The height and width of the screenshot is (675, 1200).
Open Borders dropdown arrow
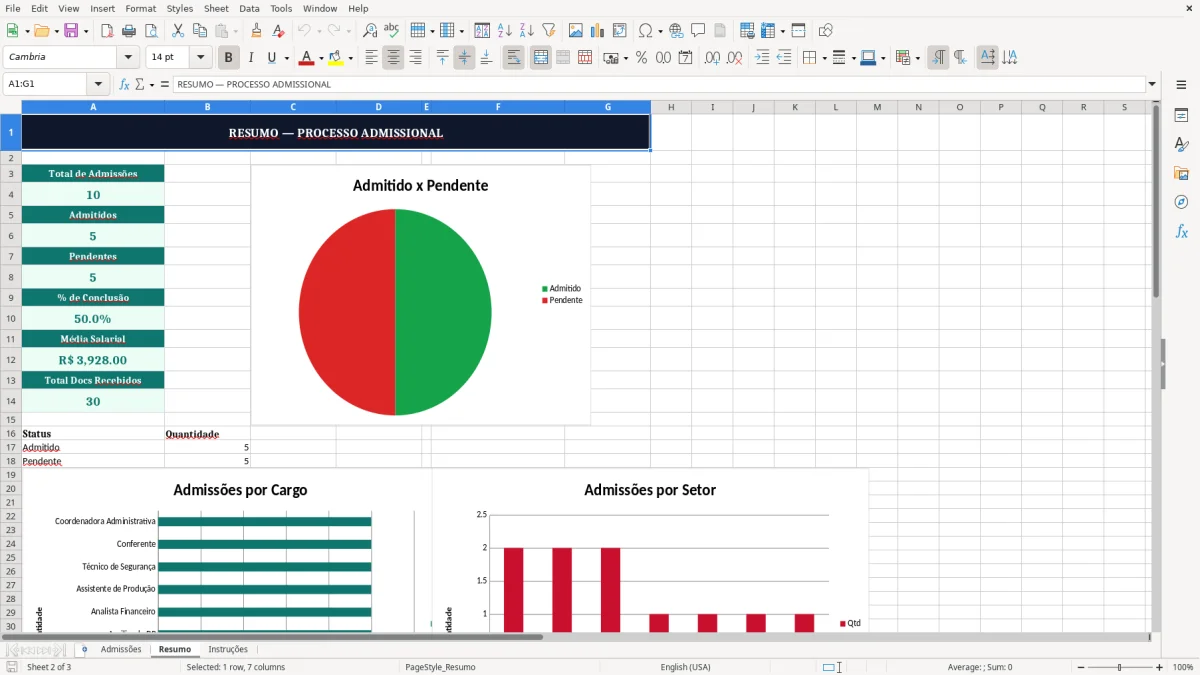click(x=824, y=58)
